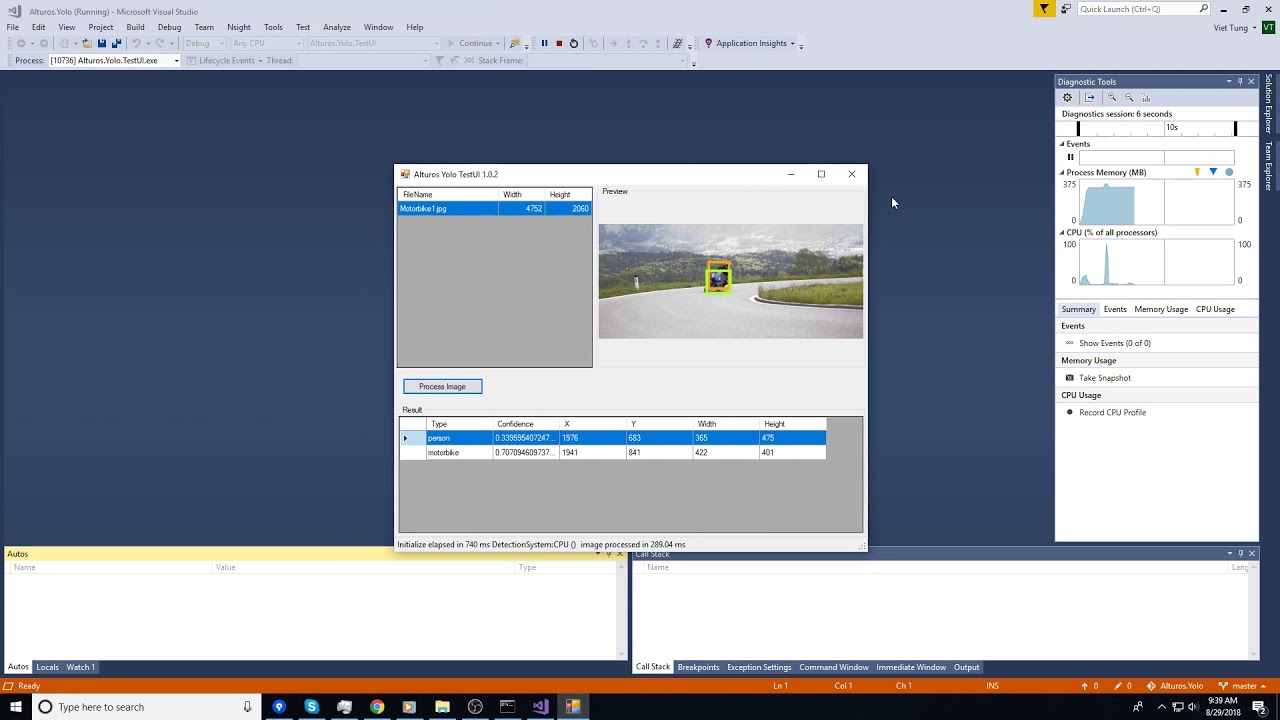Click the camera icon beside Take Snapshot

1070,378
